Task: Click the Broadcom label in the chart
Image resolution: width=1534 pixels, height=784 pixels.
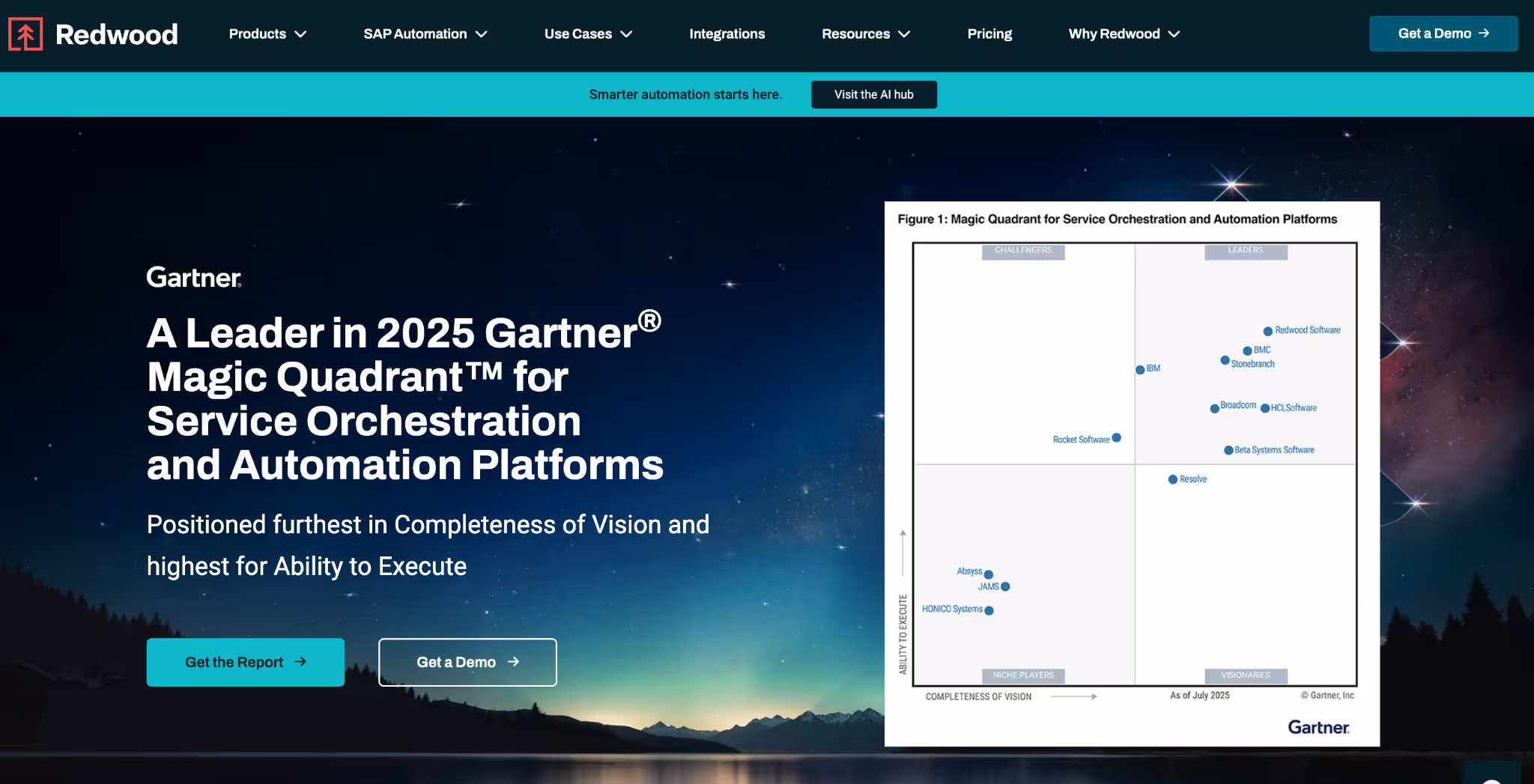Action: [1238, 405]
